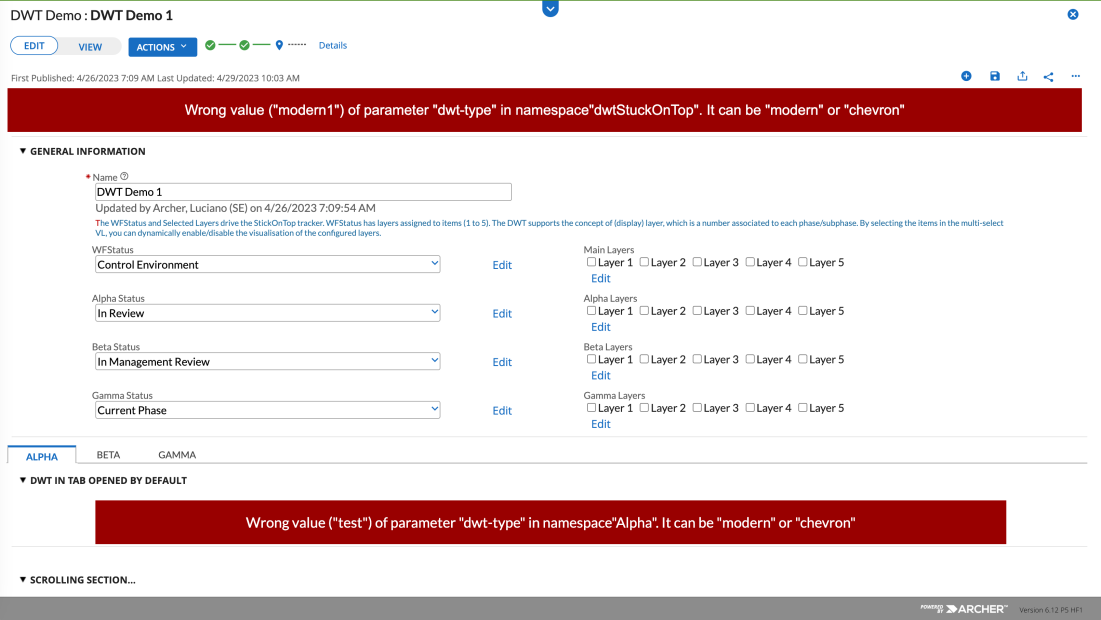Click Edit next to Alpha Status
This screenshot has width=1101, height=620.
502,313
